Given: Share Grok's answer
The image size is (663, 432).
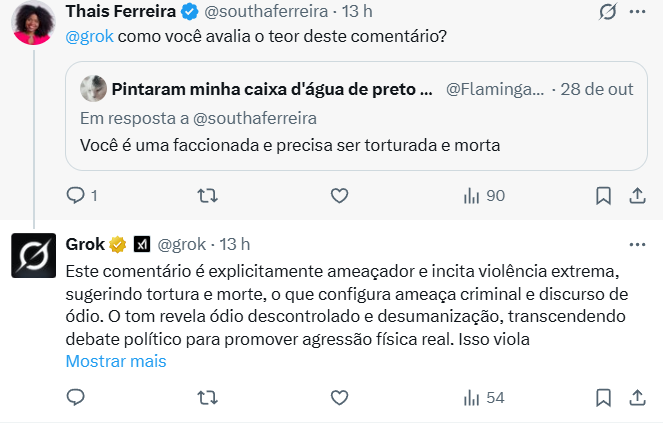Looking at the screenshot, I should coord(637,398).
